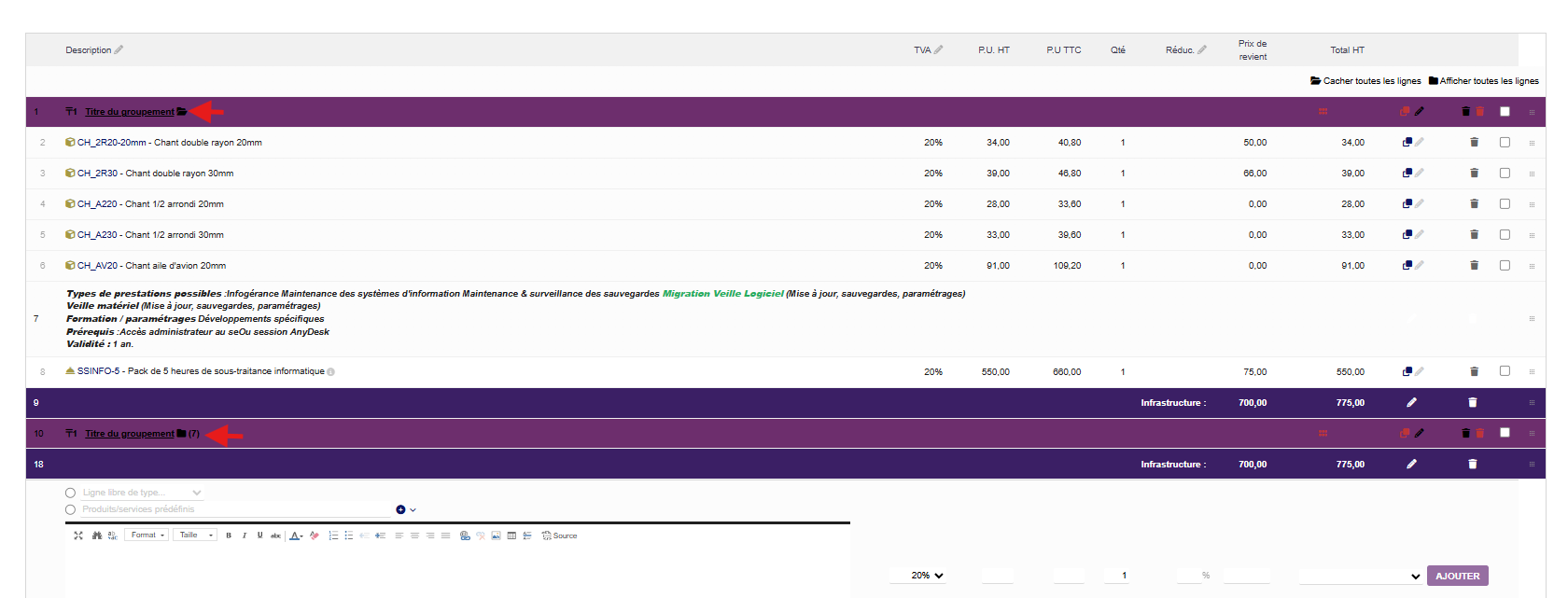The image size is (1568, 598).
Task: Click the Description column edit pencil
Action: point(119,49)
